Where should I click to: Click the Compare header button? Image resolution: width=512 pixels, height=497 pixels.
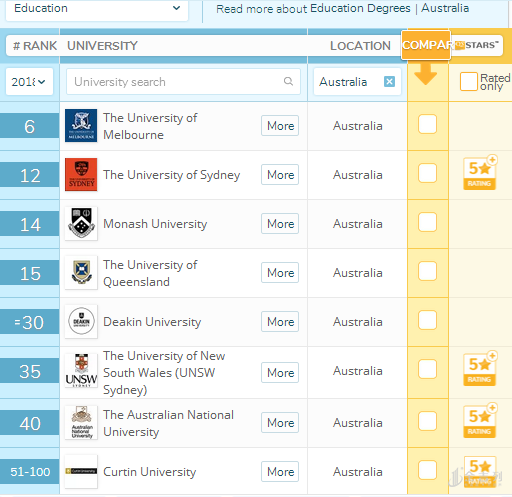pyautogui.click(x=426, y=45)
